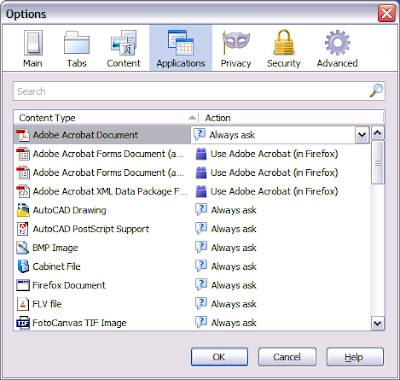Click the vertical scrollbar thumb
The height and width of the screenshot is (380, 400).
point(377,162)
